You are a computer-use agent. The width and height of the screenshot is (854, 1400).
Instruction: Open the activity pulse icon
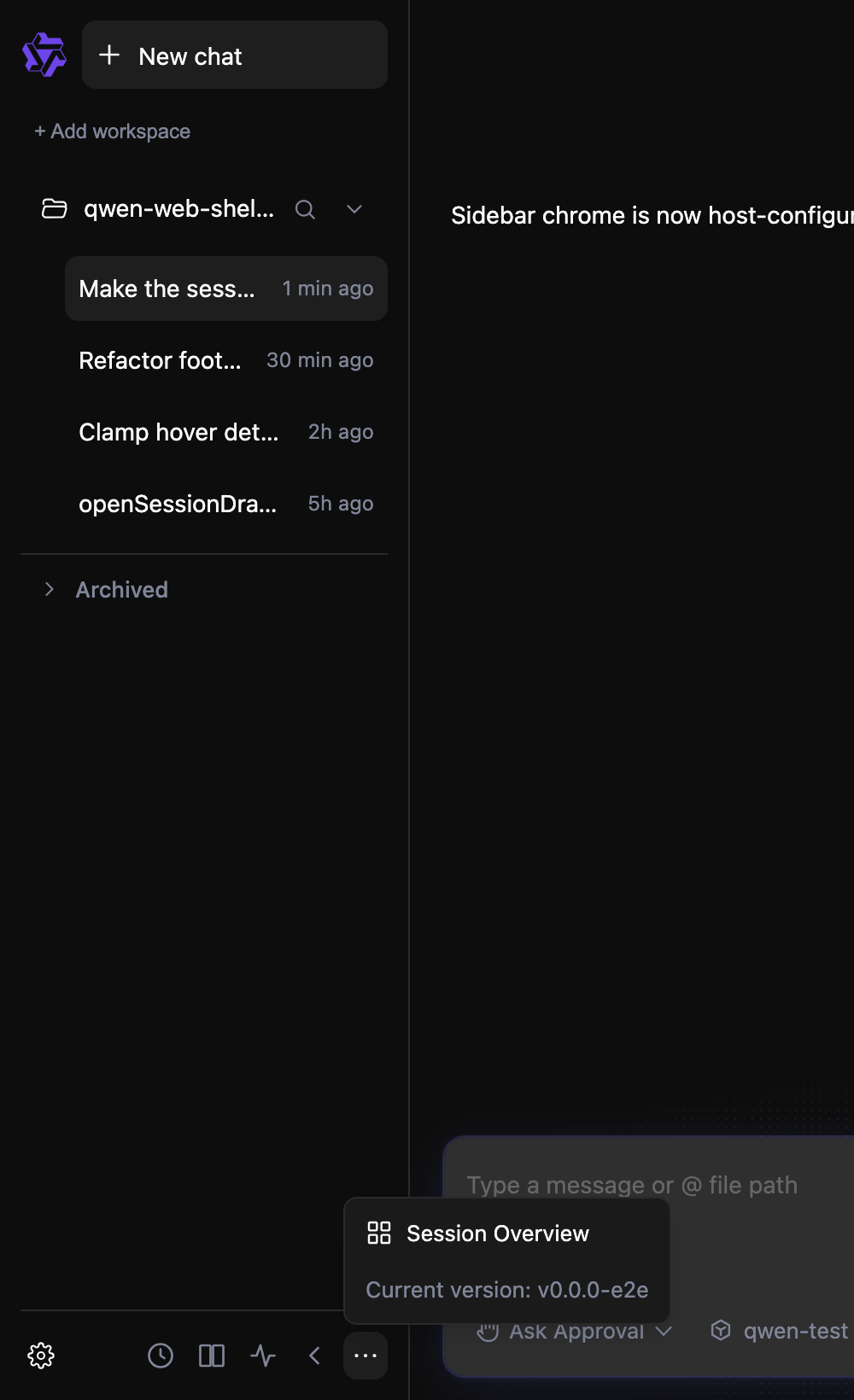point(263,1356)
